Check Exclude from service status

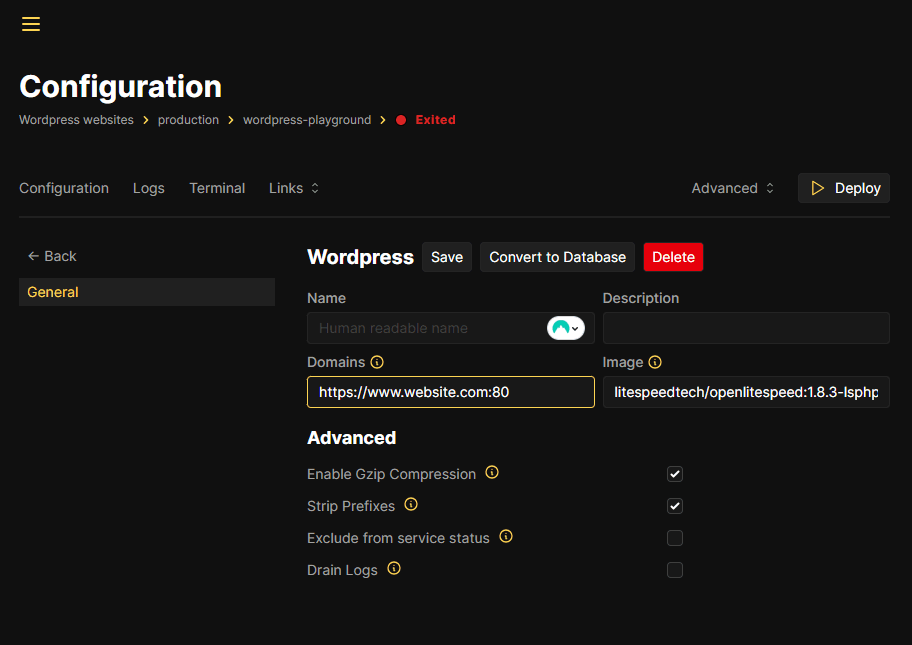coord(675,538)
